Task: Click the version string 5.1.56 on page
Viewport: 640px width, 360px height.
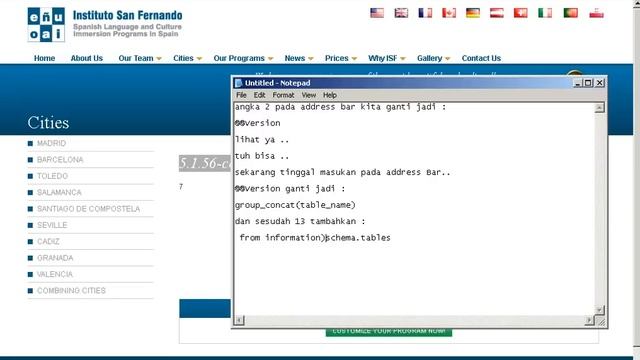Action: pos(205,163)
